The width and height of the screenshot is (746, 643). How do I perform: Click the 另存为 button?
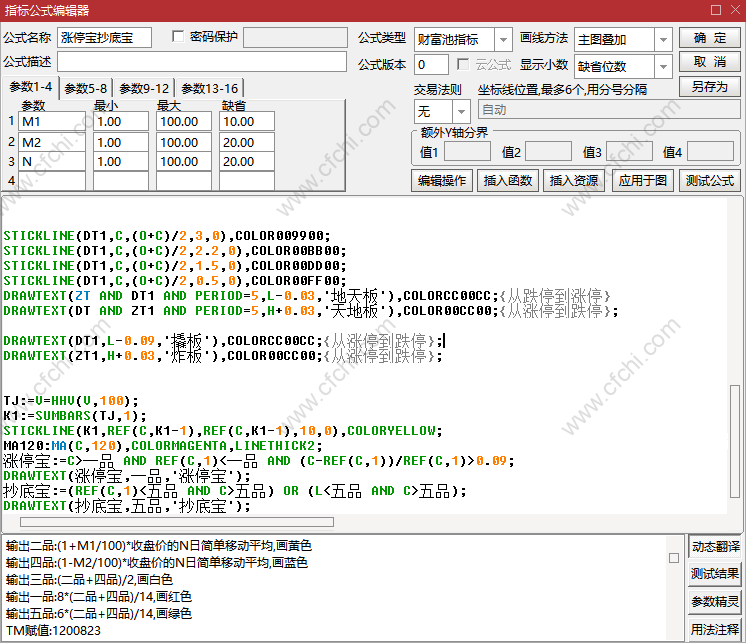tap(709, 87)
